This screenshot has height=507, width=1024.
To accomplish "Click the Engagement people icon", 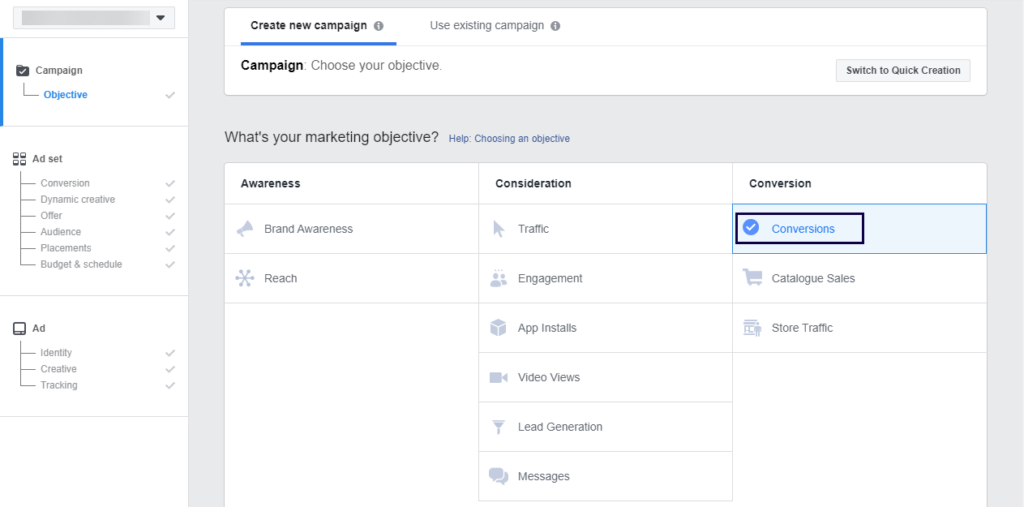I will [499, 279].
